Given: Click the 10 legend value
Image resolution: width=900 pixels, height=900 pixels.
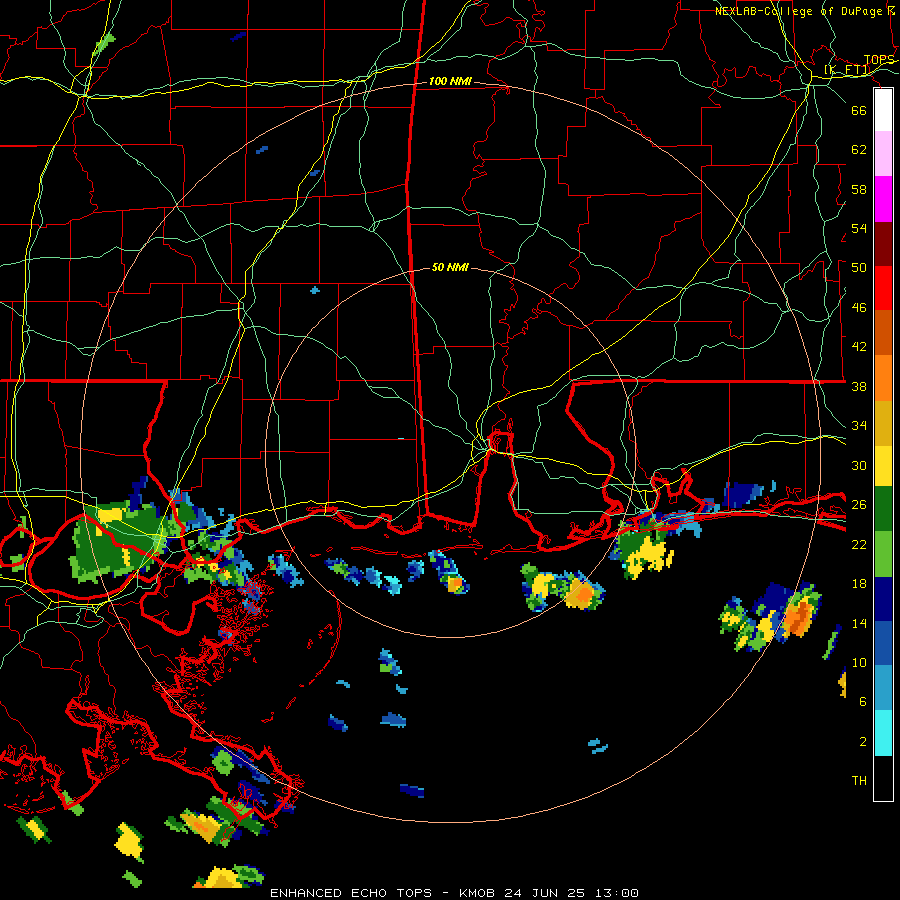Looking at the screenshot, I should [859, 662].
